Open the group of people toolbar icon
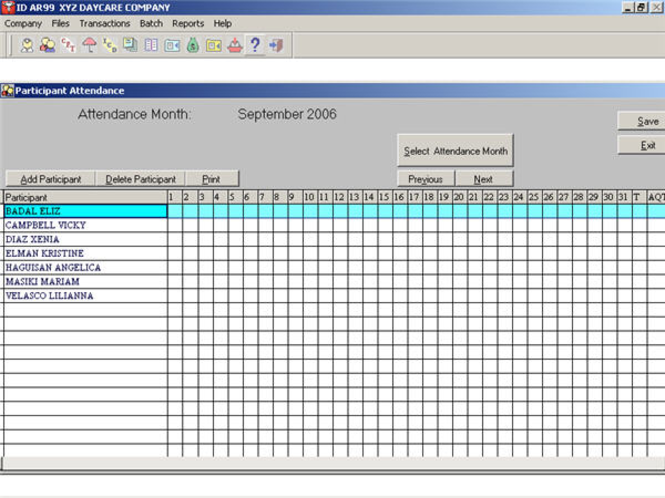The width and height of the screenshot is (665, 498). tap(48, 45)
